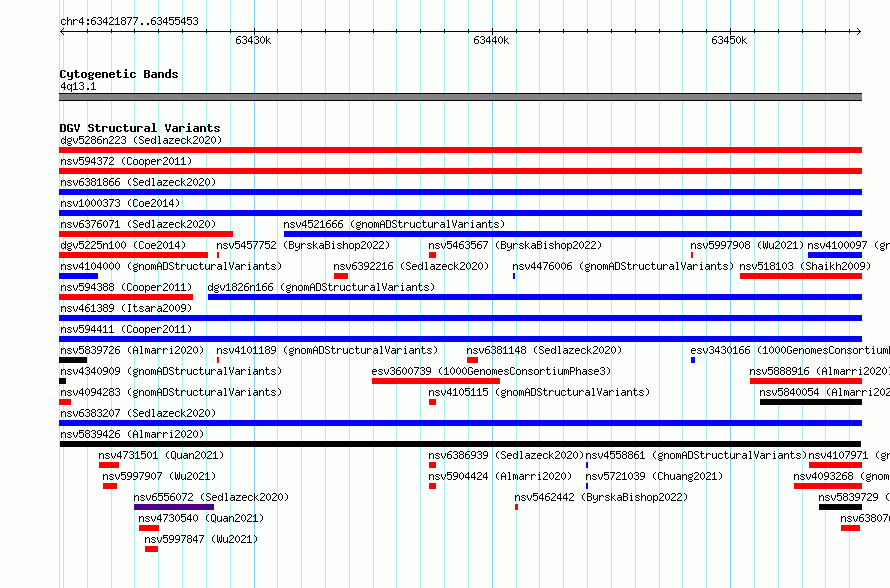The image size is (890, 588).
Task: Select nsv4558861 gnomADStructuralVariants label
Action: coord(696,455)
